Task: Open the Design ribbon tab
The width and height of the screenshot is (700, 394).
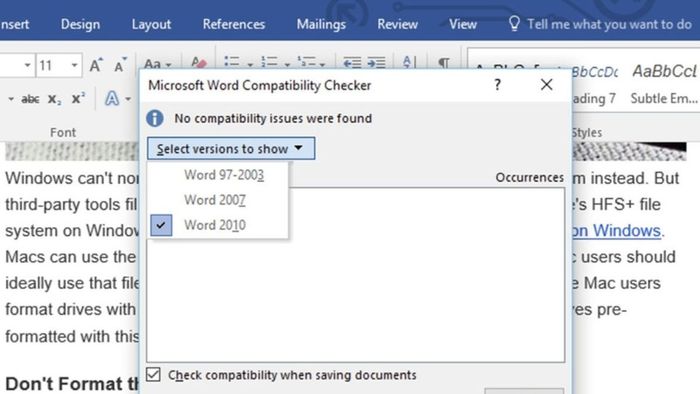Action: [80, 24]
